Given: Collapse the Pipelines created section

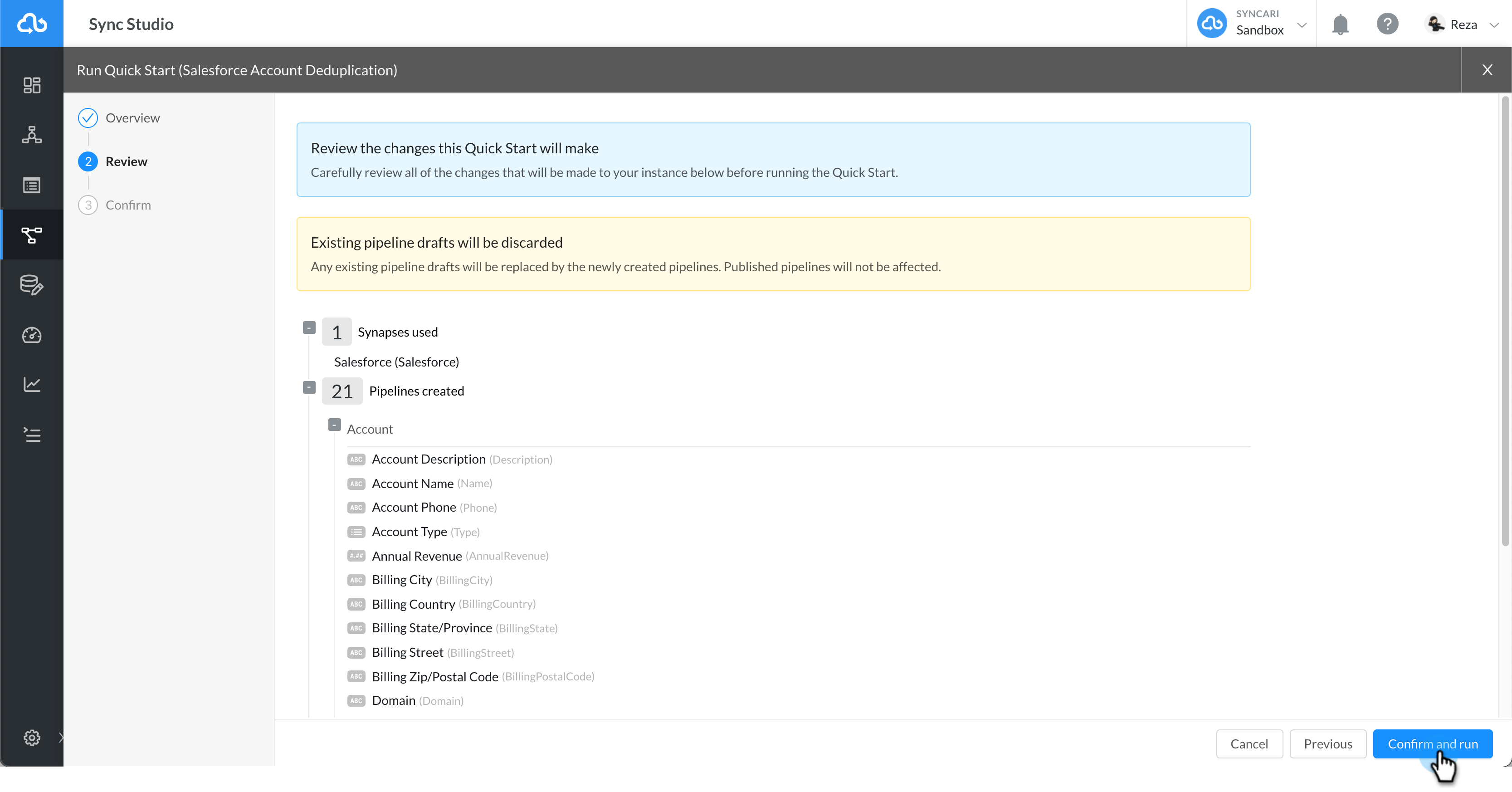Looking at the screenshot, I should click(309, 387).
